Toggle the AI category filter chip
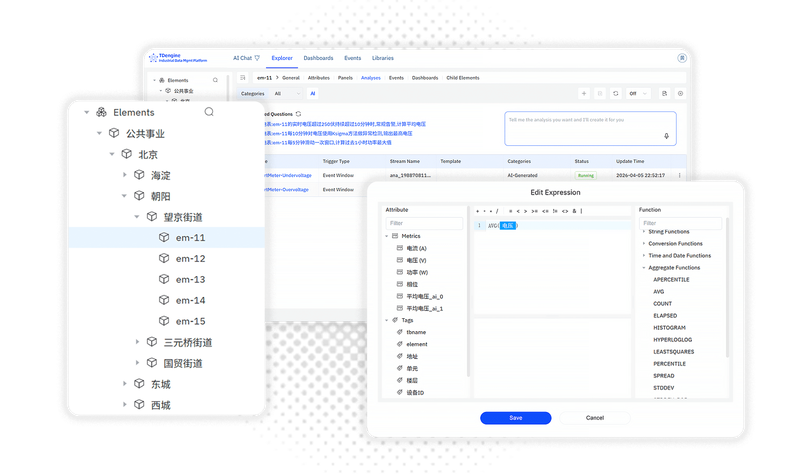This screenshot has height=476, width=800. point(313,93)
